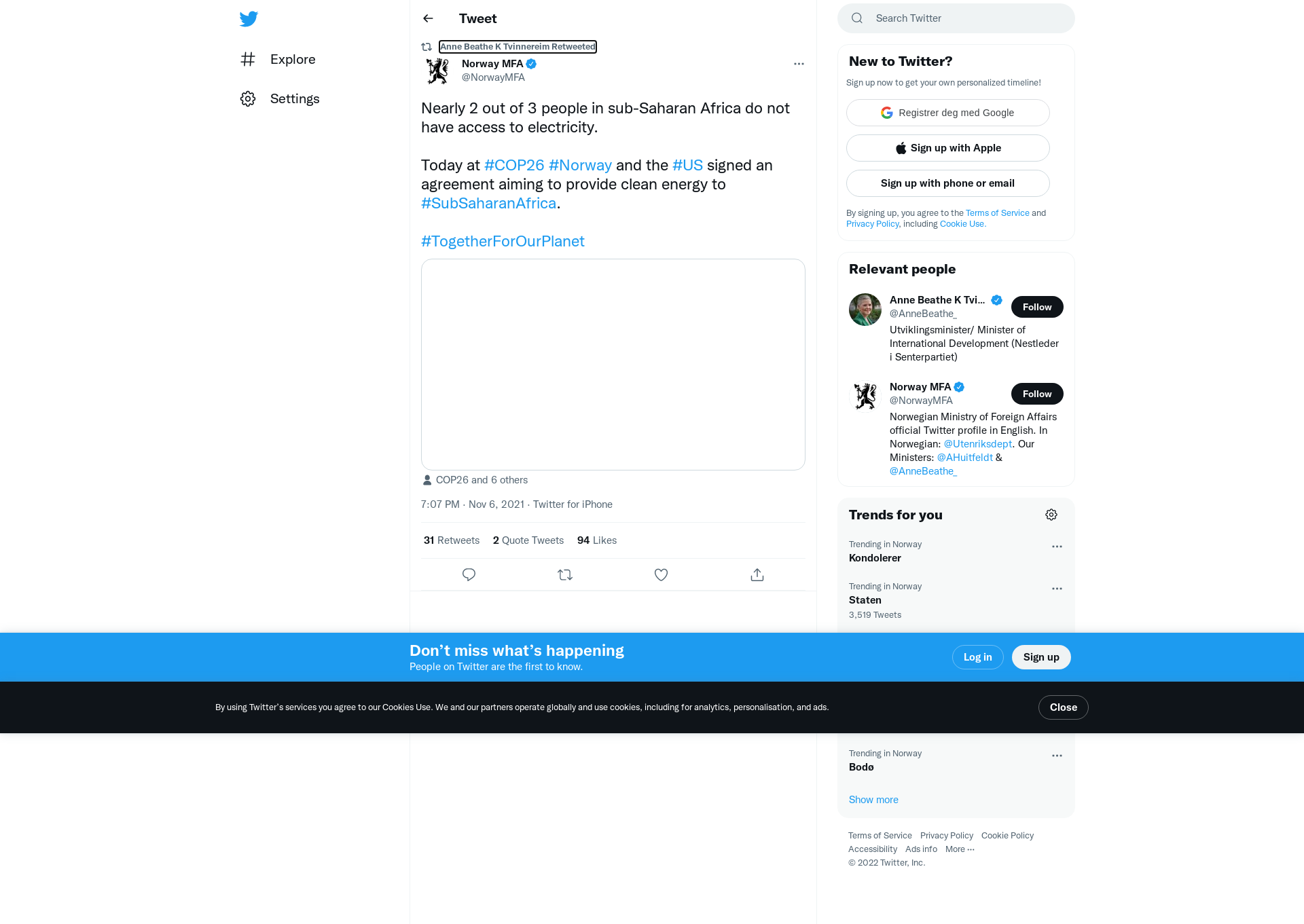Open the #COP26 hashtag link
The height and width of the screenshot is (924, 1304).
(x=514, y=166)
